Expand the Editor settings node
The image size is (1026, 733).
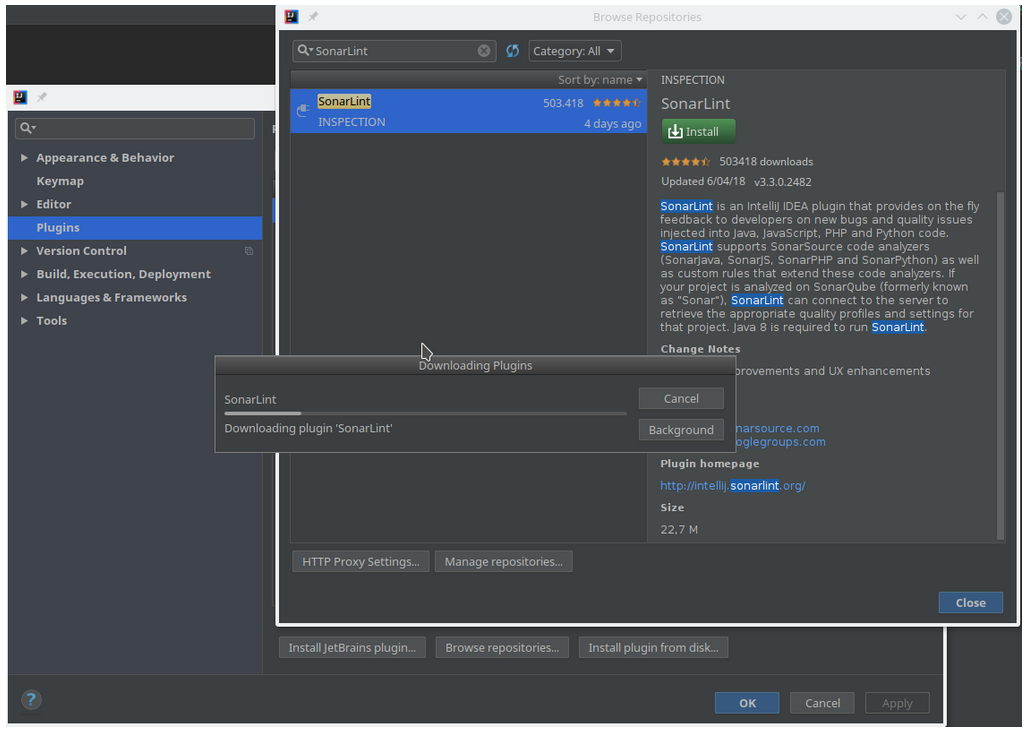(24, 204)
